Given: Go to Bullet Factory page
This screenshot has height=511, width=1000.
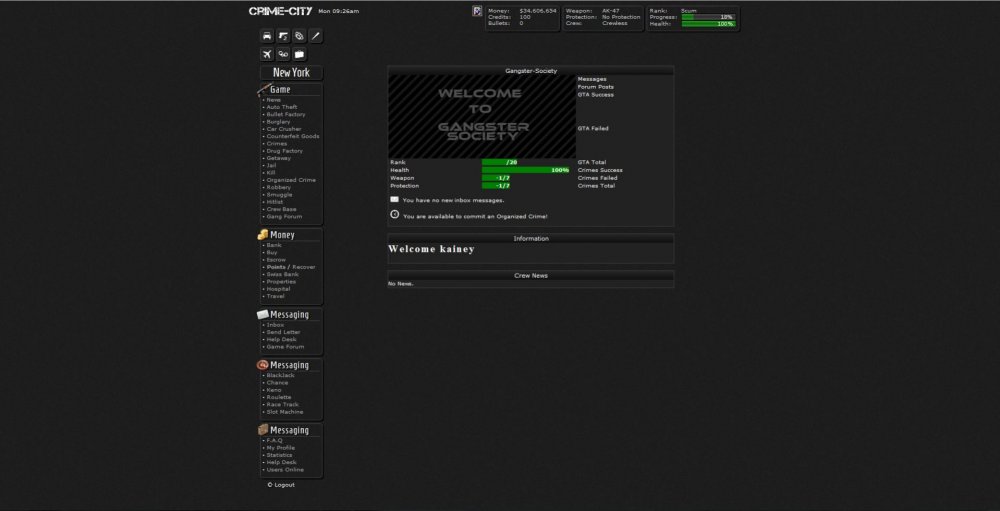Looking at the screenshot, I should pos(286,114).
